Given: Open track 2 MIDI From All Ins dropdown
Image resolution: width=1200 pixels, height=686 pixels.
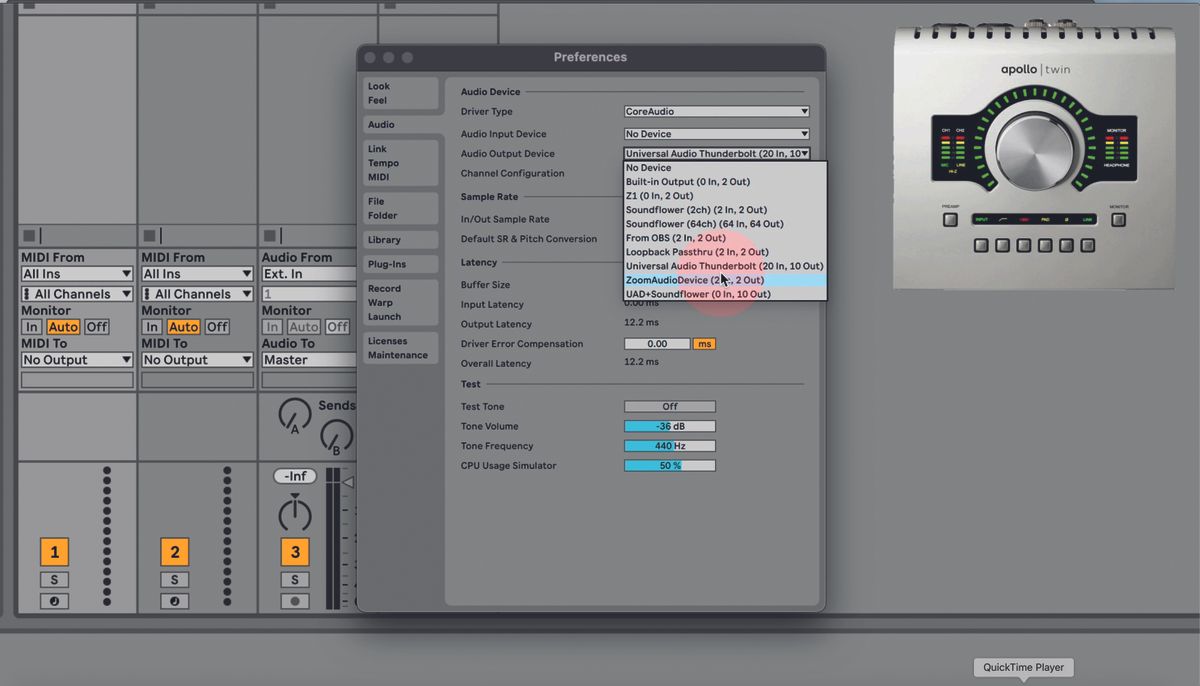Looking at the screenshot, I should point(197,274).
